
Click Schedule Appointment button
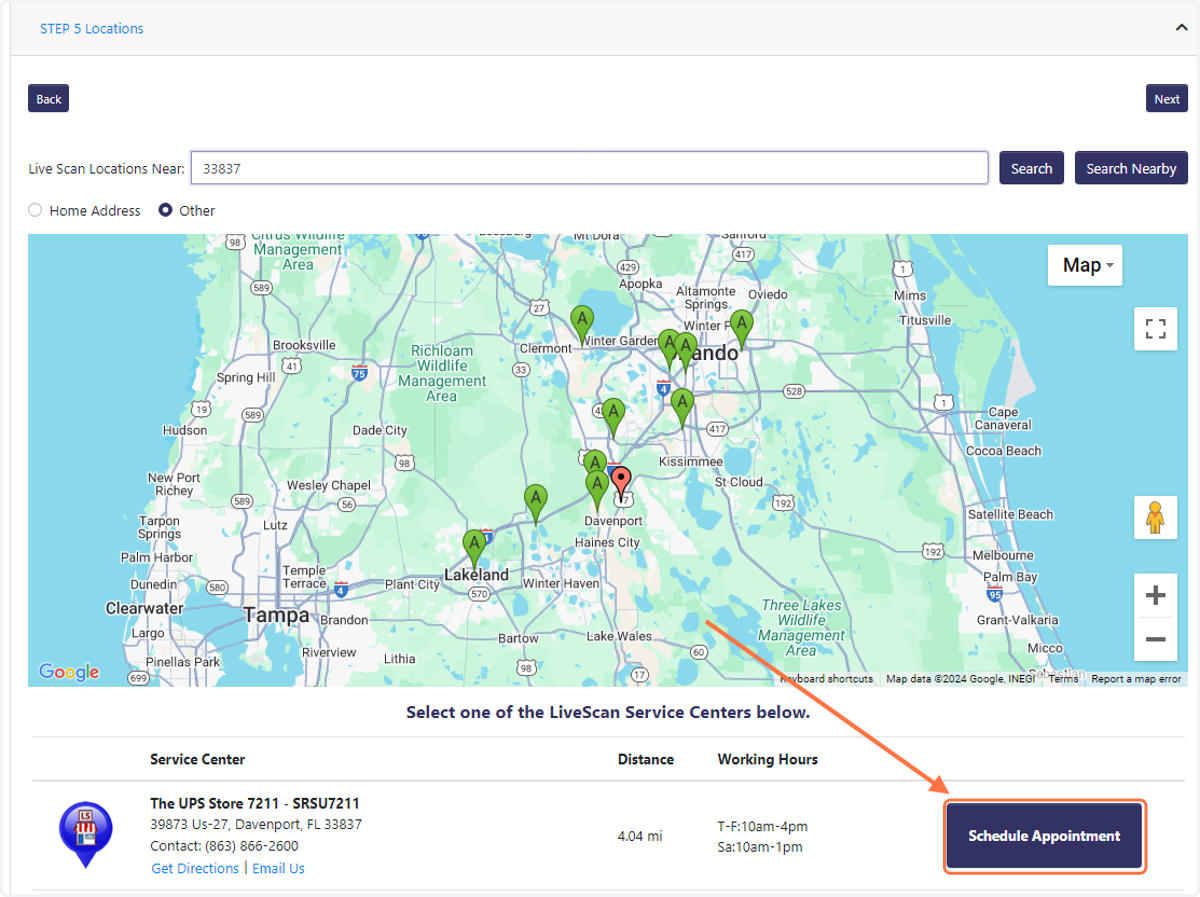click(1044, 836)
